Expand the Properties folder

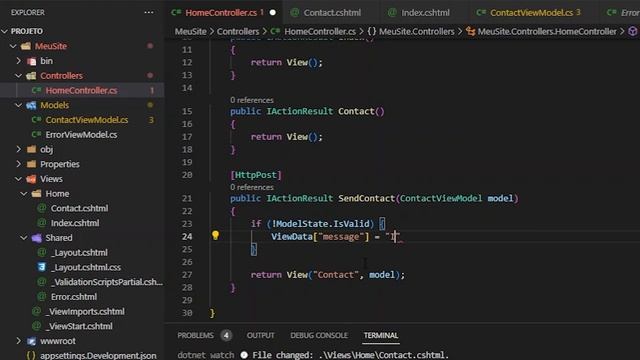[19, 164]
